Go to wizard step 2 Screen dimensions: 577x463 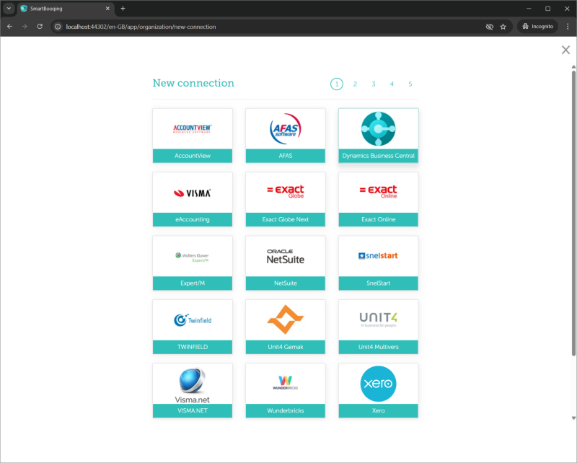(x=355, y=84)
